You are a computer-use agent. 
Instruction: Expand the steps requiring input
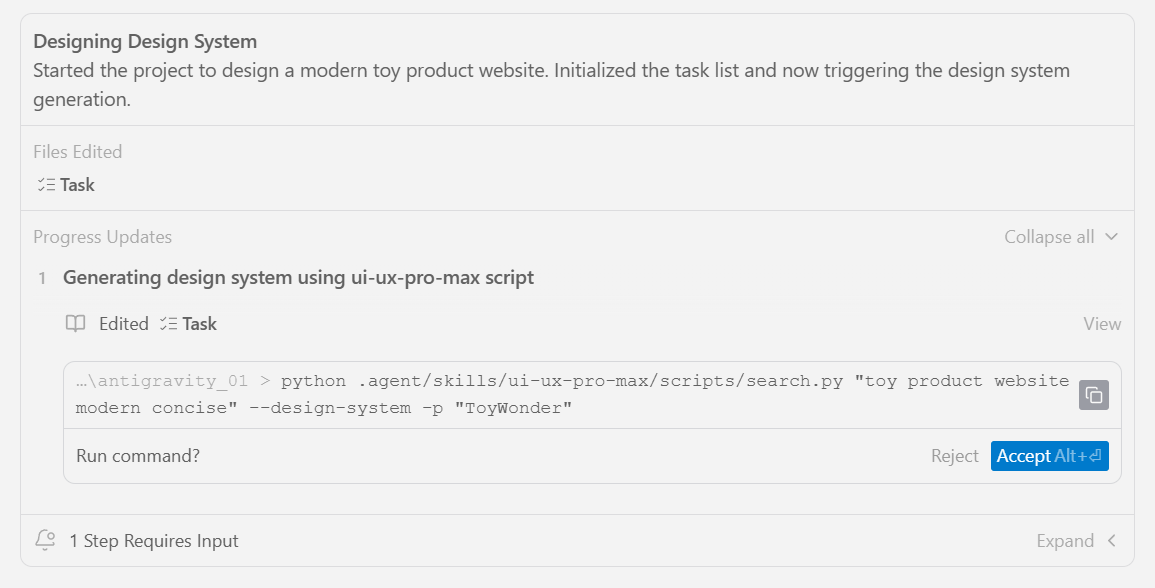[x=1065, y=541]
